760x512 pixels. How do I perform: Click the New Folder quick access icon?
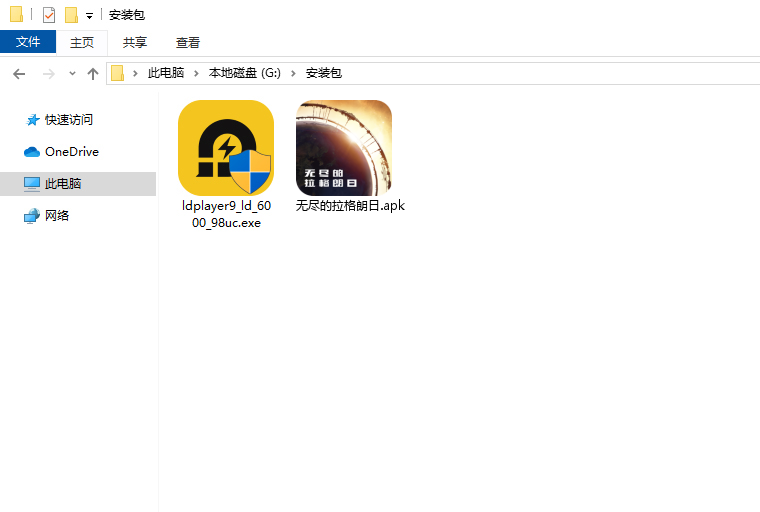pyautogui.click(x=71, y=15)
